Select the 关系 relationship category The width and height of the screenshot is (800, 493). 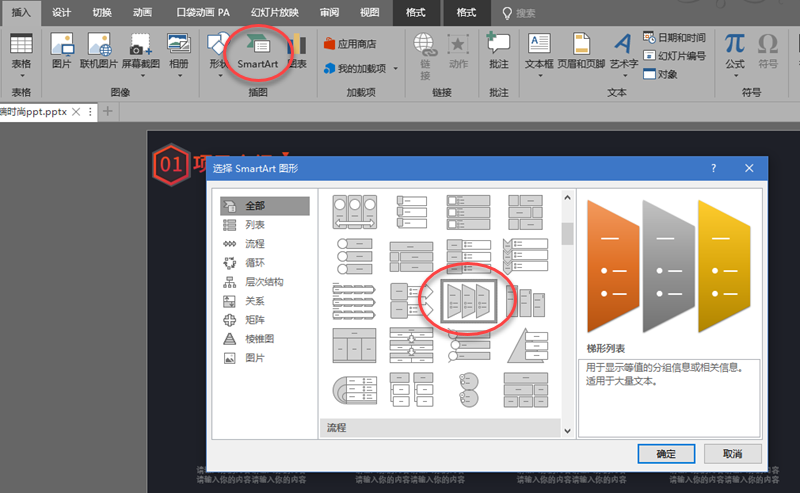coord(265,301)
